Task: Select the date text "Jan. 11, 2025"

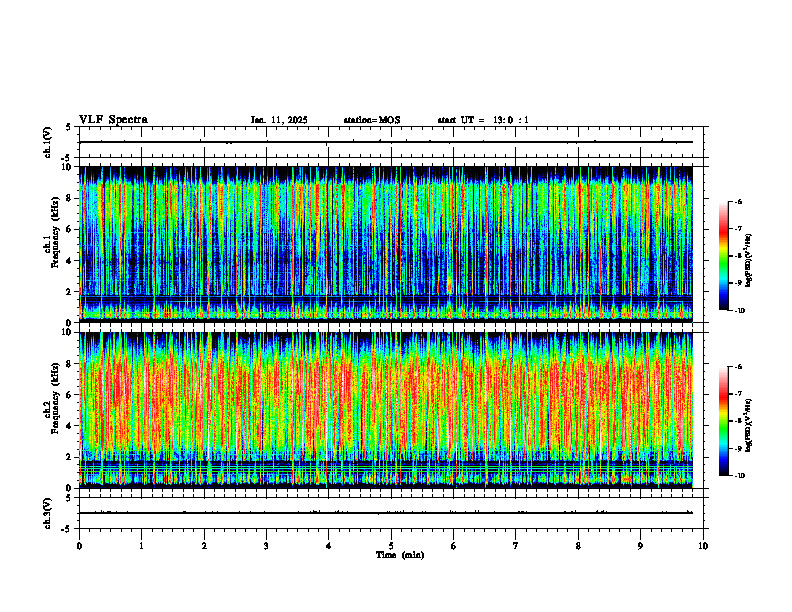Action: click(x=279, y=120)
